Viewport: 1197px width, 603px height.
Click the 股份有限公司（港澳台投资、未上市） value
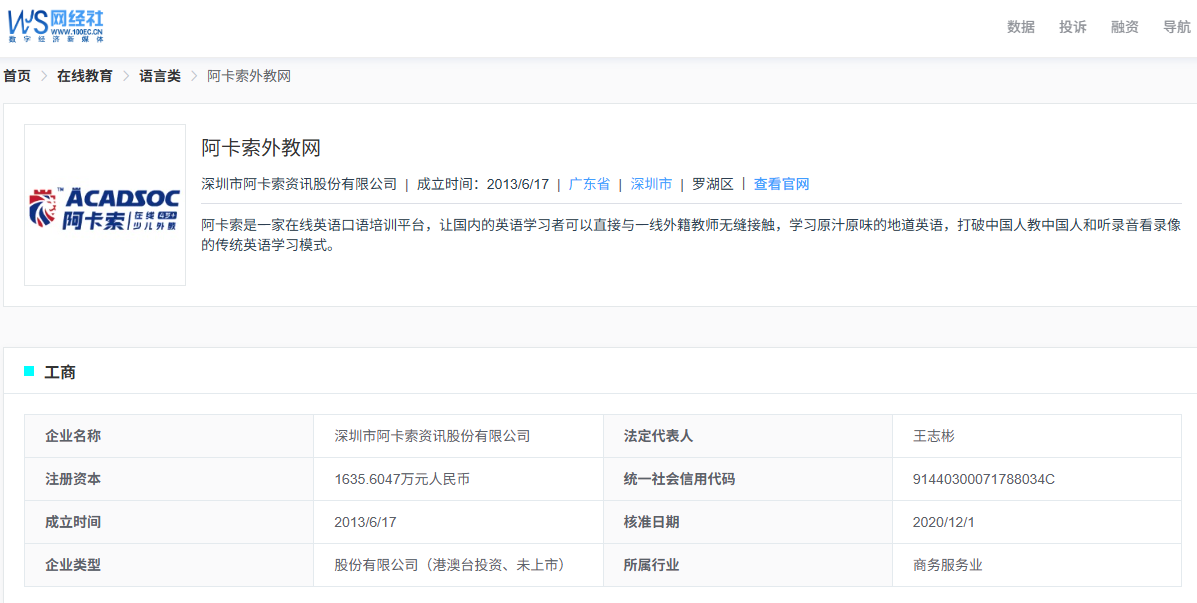point(453,565)
